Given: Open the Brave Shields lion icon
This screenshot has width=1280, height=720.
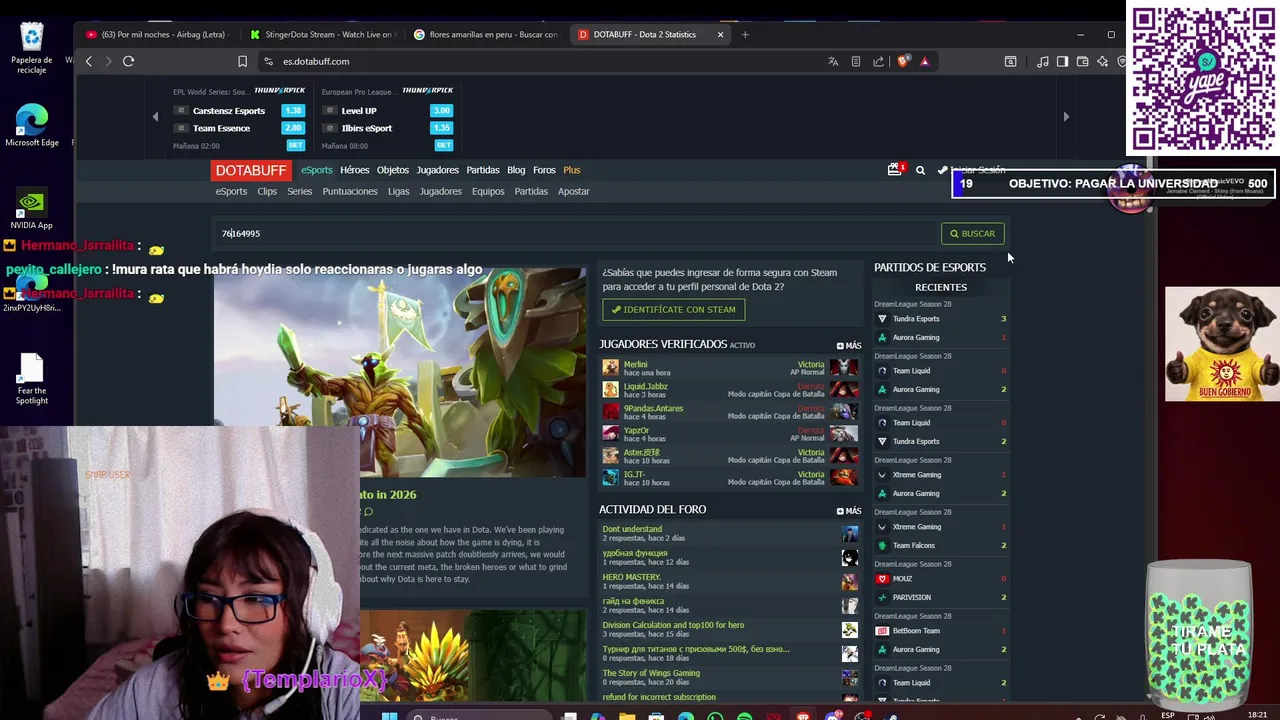Looking at the screenshot, I should pyautogui.click(x=903, y=61).
